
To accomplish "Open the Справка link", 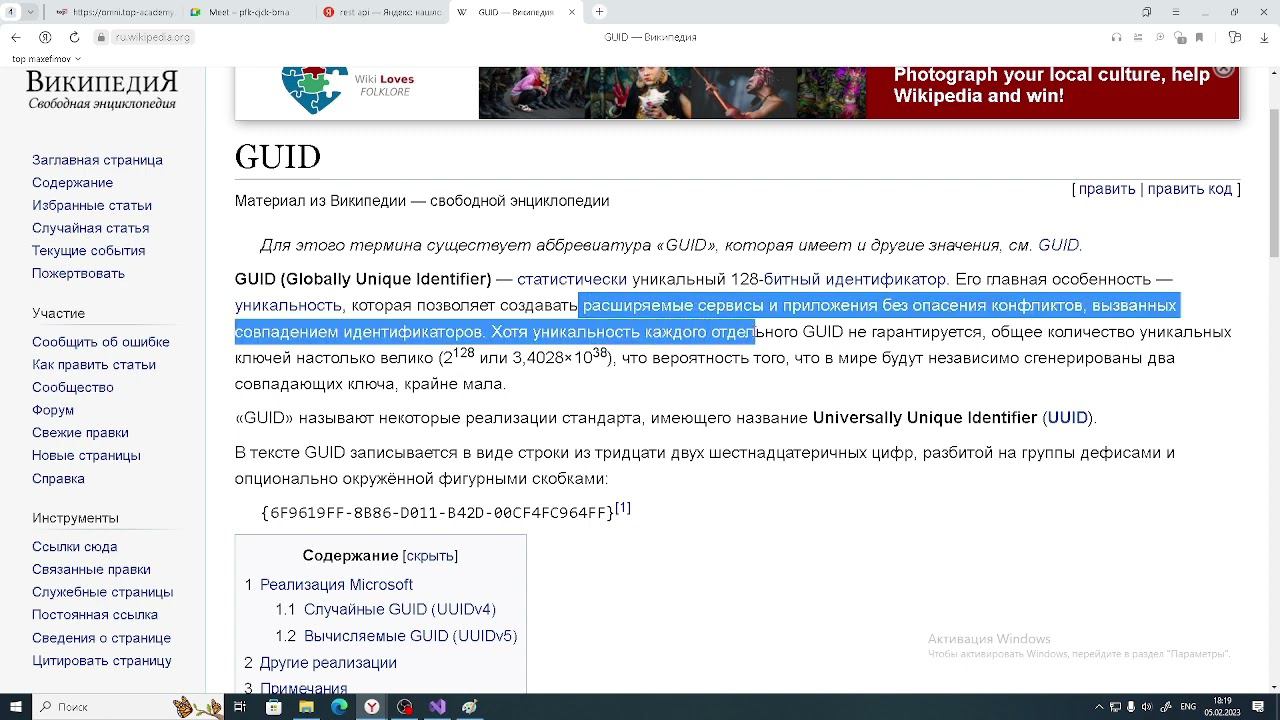I will tap(58, 479).
